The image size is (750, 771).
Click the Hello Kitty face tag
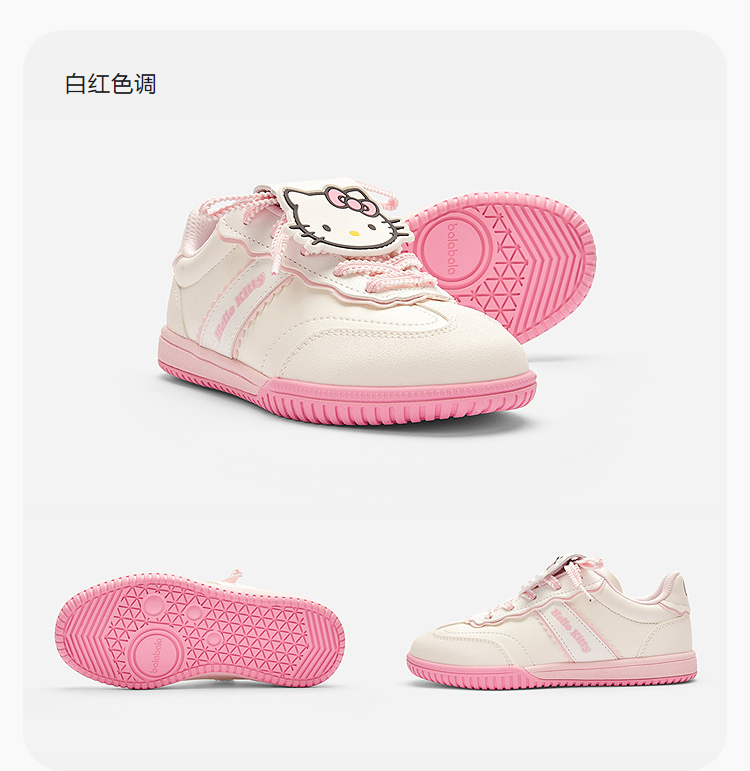344,216
